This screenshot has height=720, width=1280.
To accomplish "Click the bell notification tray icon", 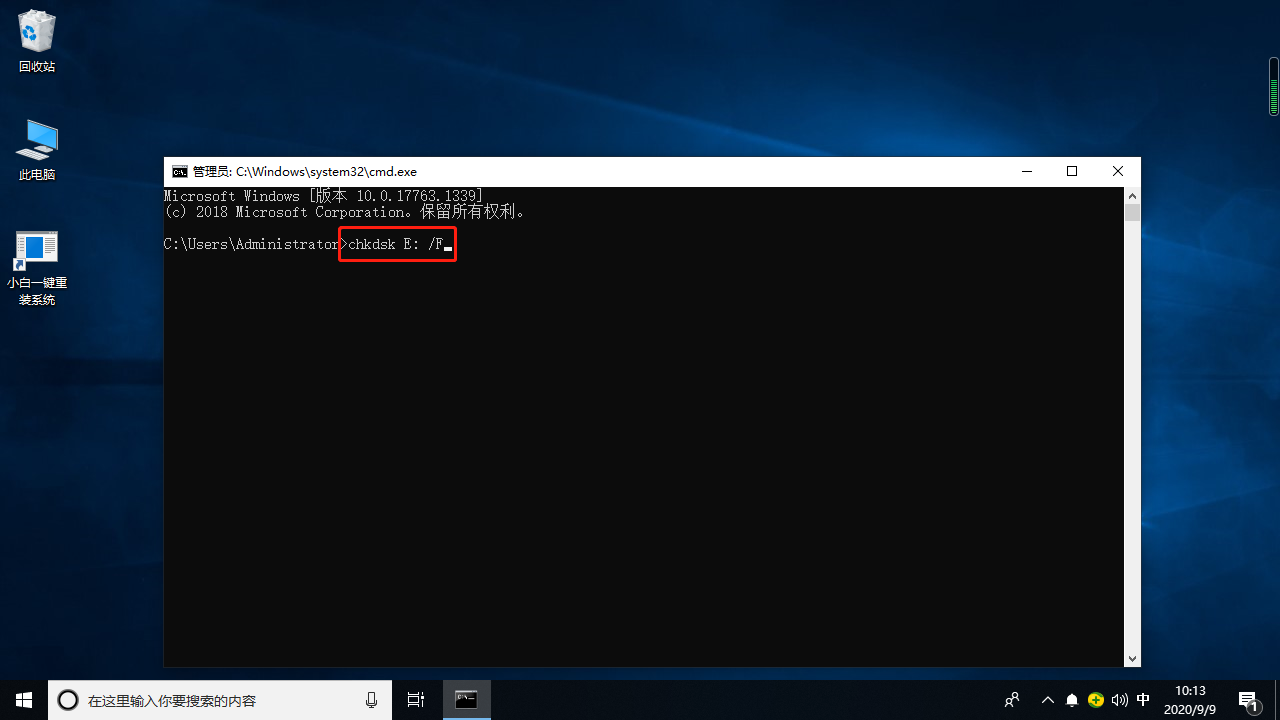I will click(x=1072, y=700).
